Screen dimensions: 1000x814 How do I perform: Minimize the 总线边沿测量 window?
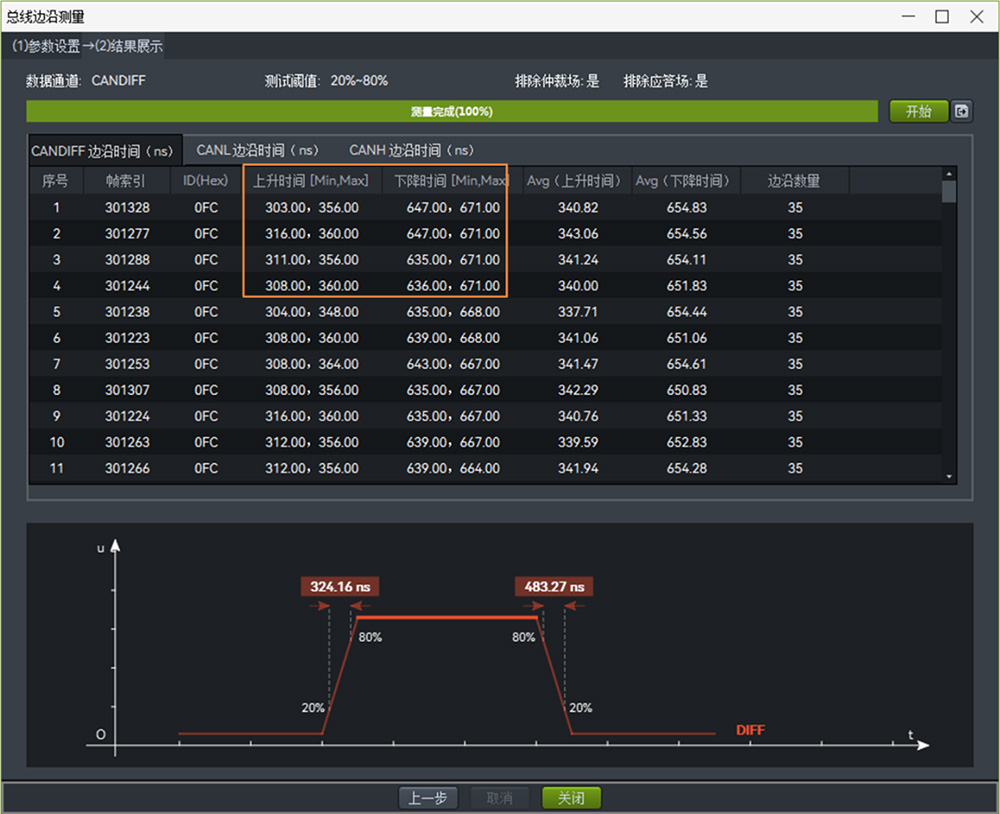point(908,16)
